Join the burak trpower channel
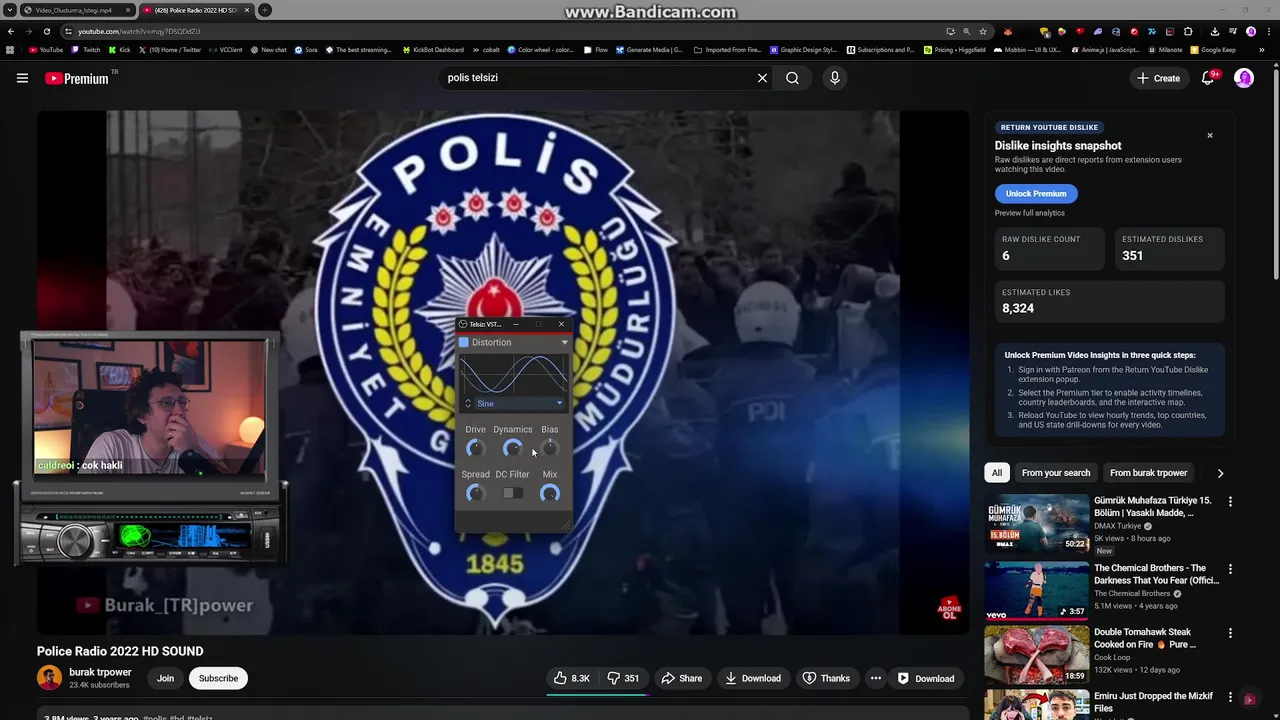This screenshot has height=720, width=1280. tap(165, 678)
